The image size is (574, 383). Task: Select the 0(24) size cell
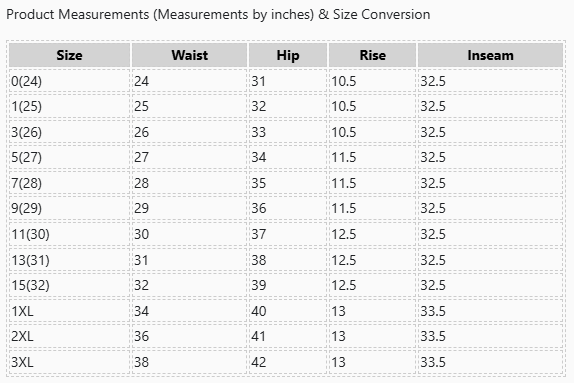70,81
